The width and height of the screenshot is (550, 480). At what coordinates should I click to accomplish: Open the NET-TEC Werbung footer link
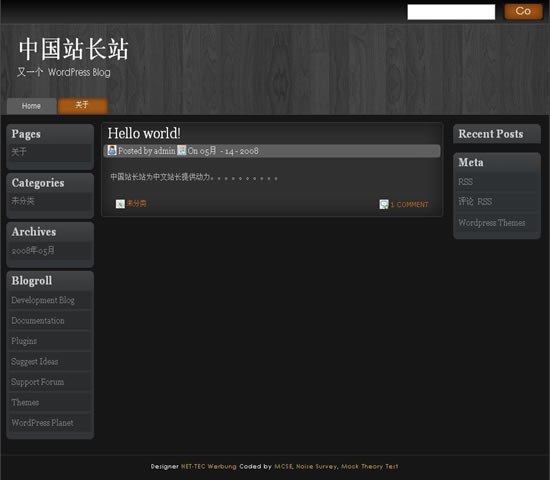coord(209,466)
